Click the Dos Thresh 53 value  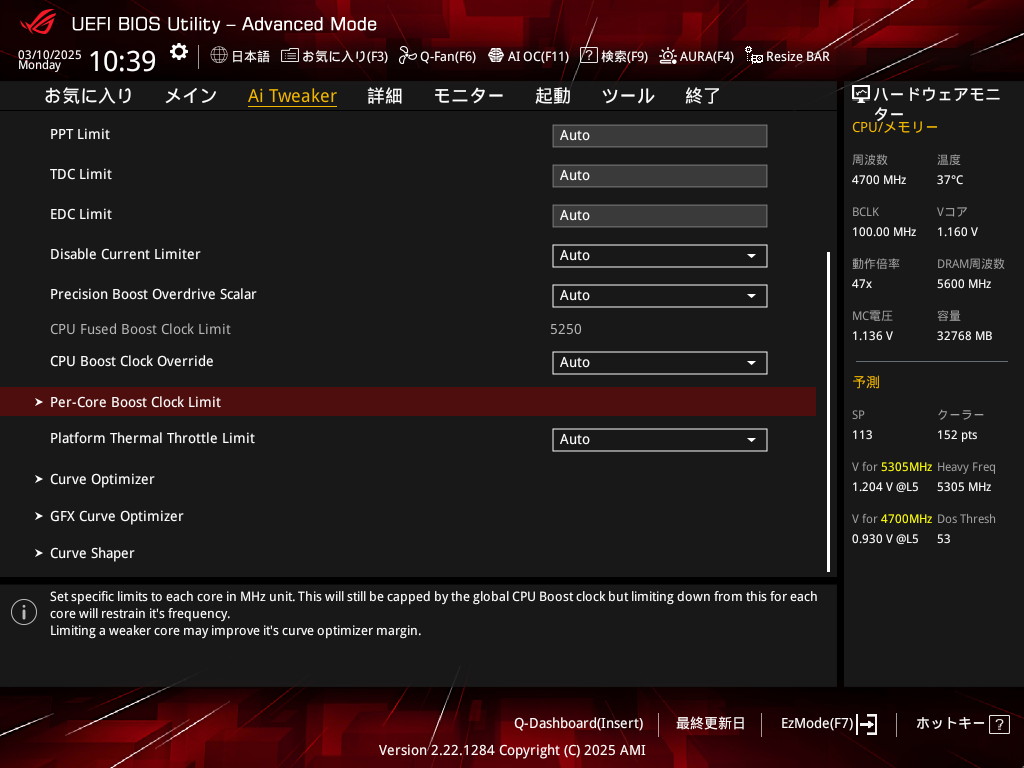coord(944,539)
